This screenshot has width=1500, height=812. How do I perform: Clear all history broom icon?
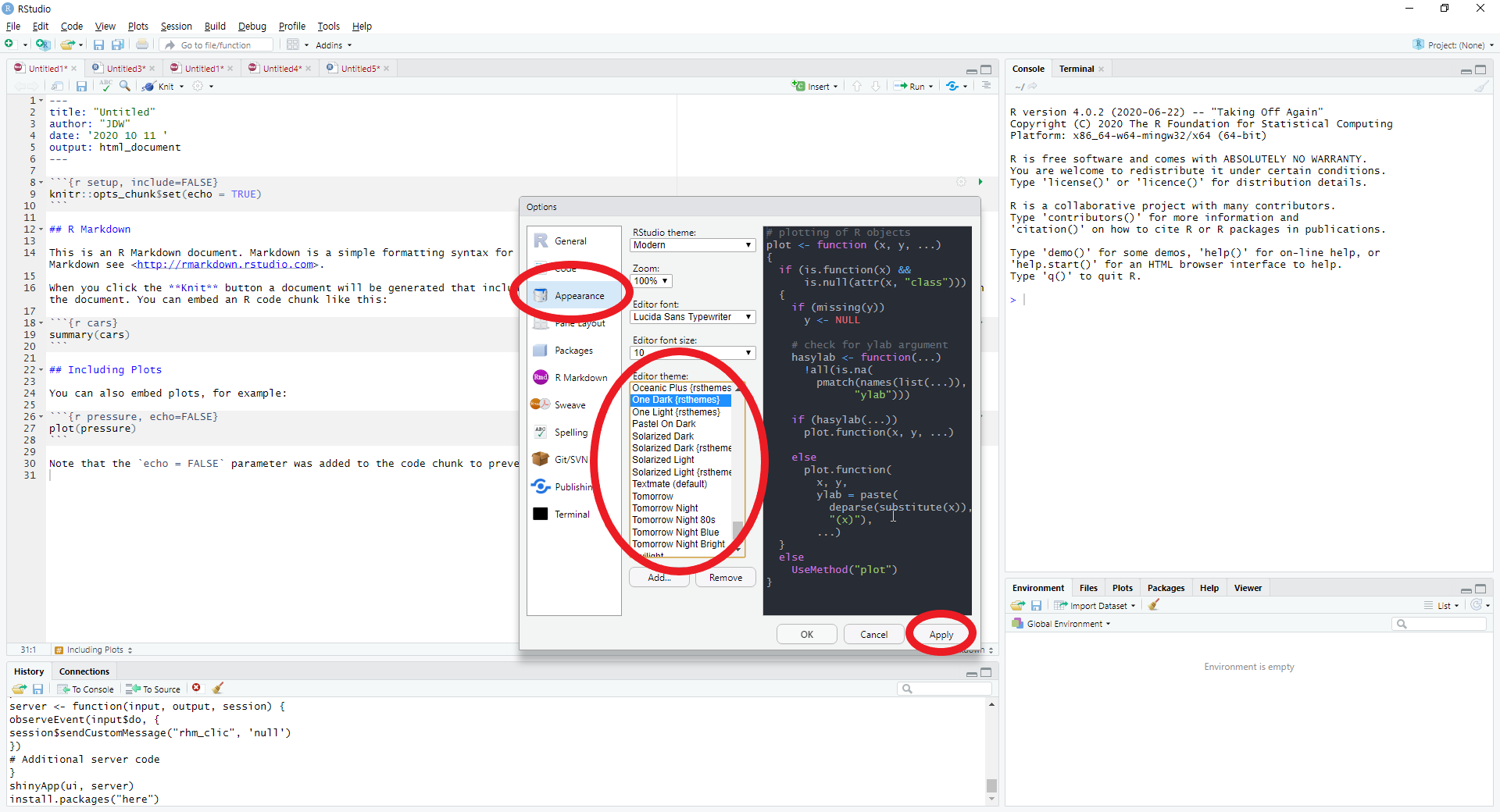218,688
